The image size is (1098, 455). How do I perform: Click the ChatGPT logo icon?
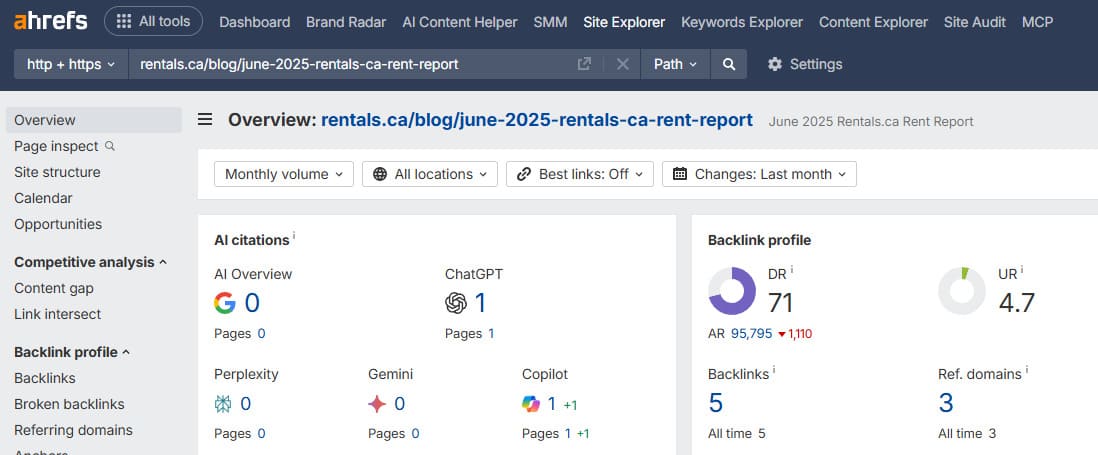pos(456,303)
